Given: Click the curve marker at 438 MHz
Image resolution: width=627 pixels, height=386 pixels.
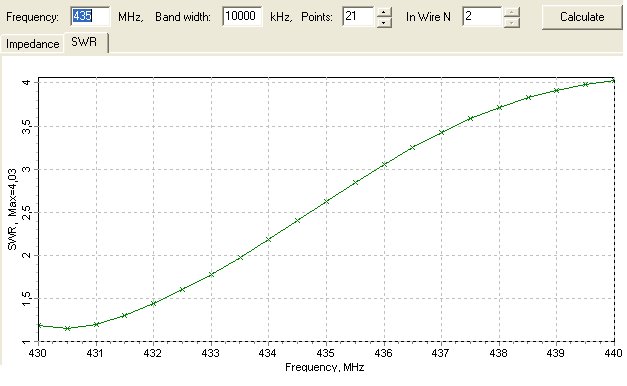Looking at the screenshot, I should (499, 107).
